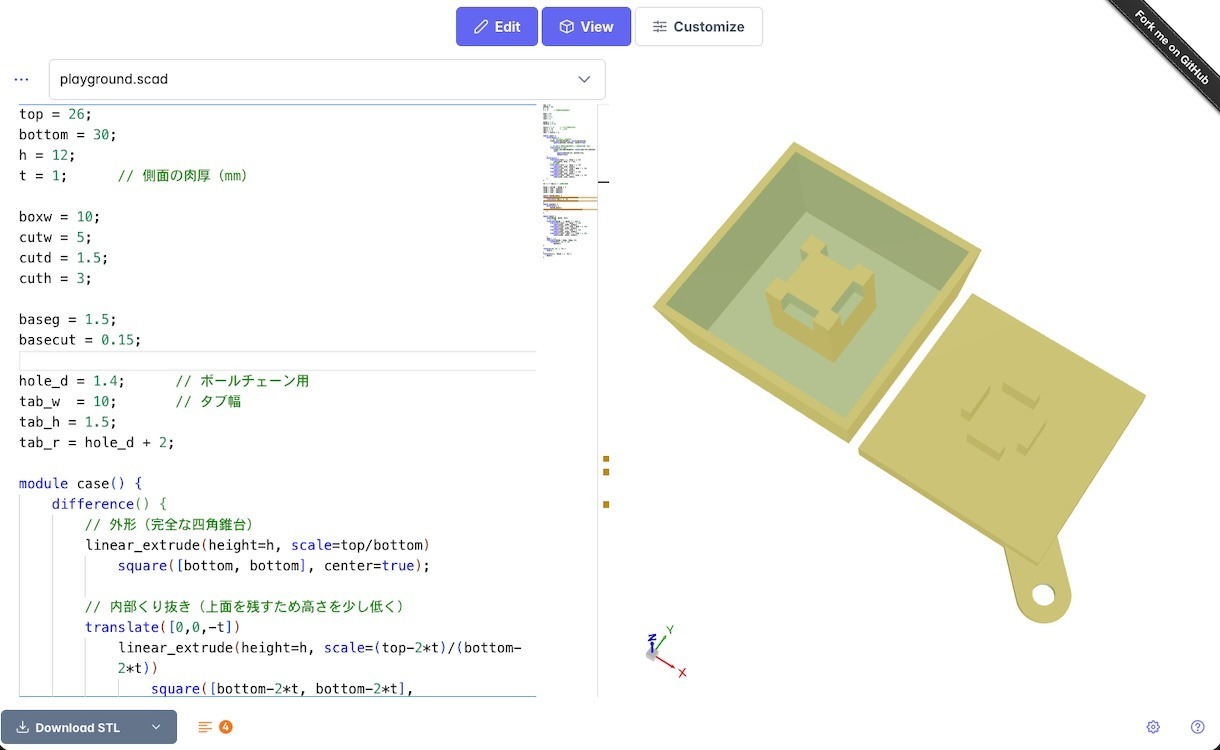Image resolution: width=1220 pixels, height=750 pixels.
Task: Click the settings gear icon
Action: pos(1153,727)
